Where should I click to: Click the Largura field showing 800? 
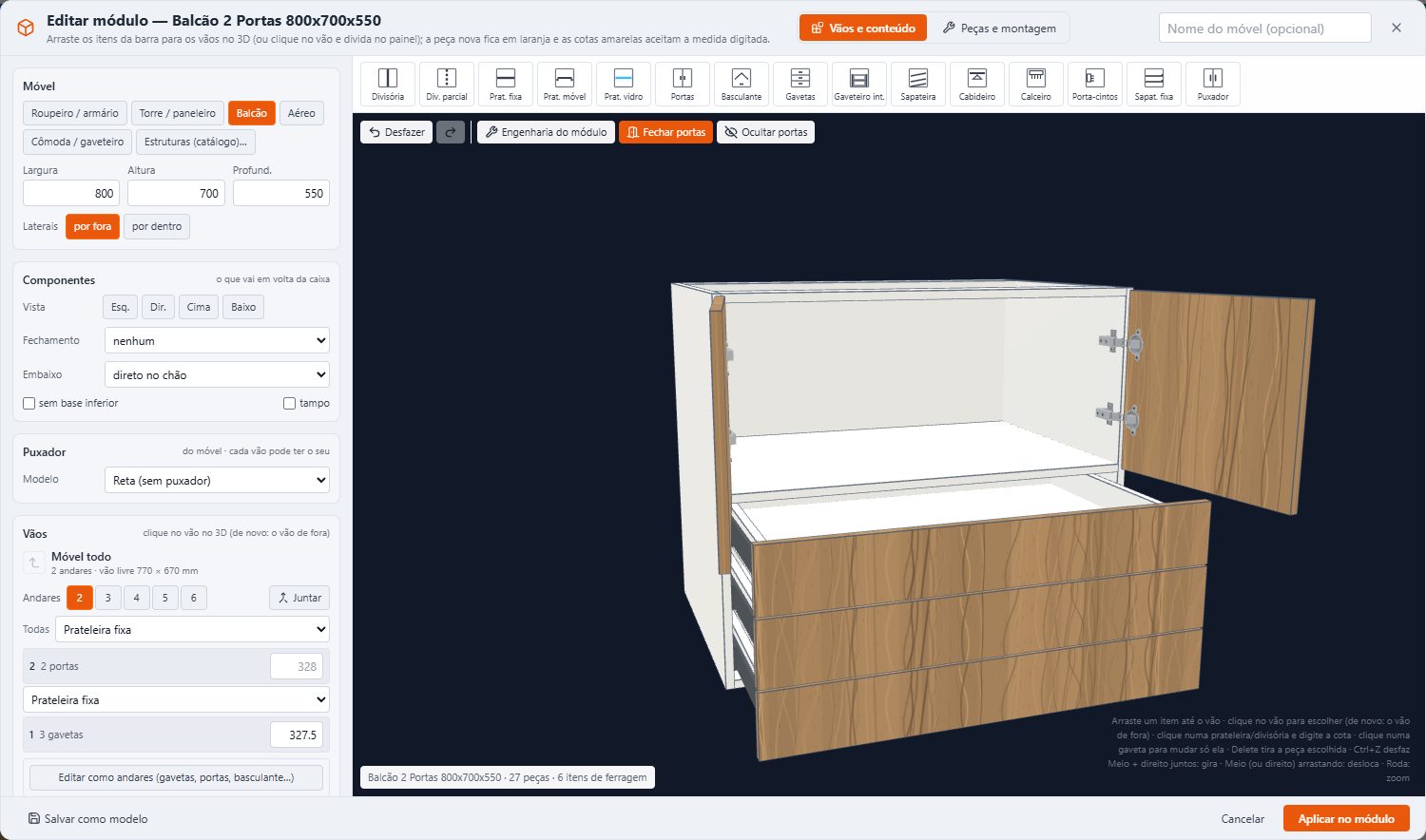click(x=71, y=193)
